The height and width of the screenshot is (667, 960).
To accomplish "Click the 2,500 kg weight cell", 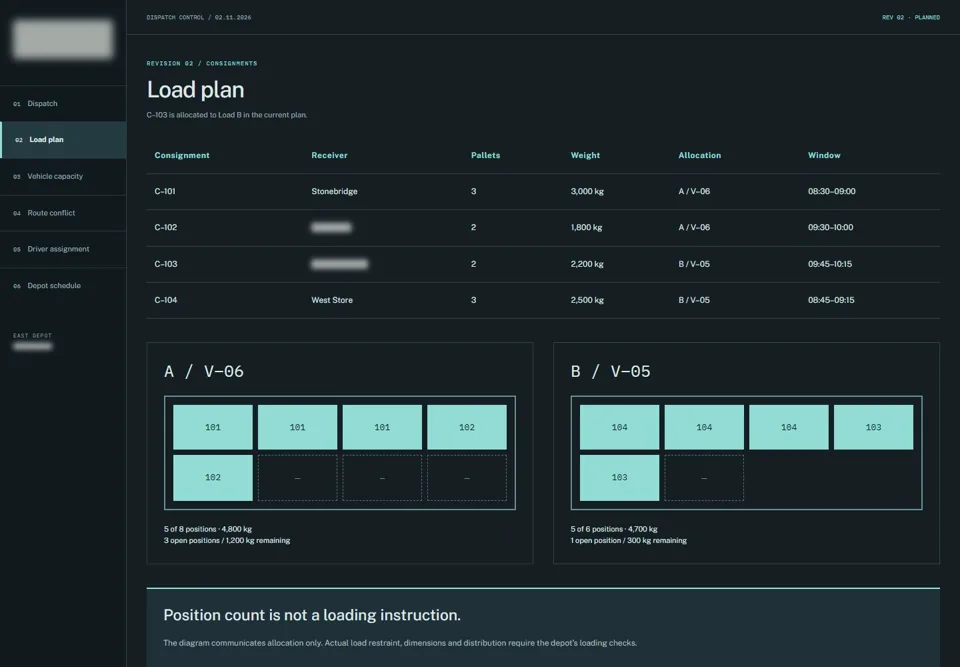I will tap(587, 300).
